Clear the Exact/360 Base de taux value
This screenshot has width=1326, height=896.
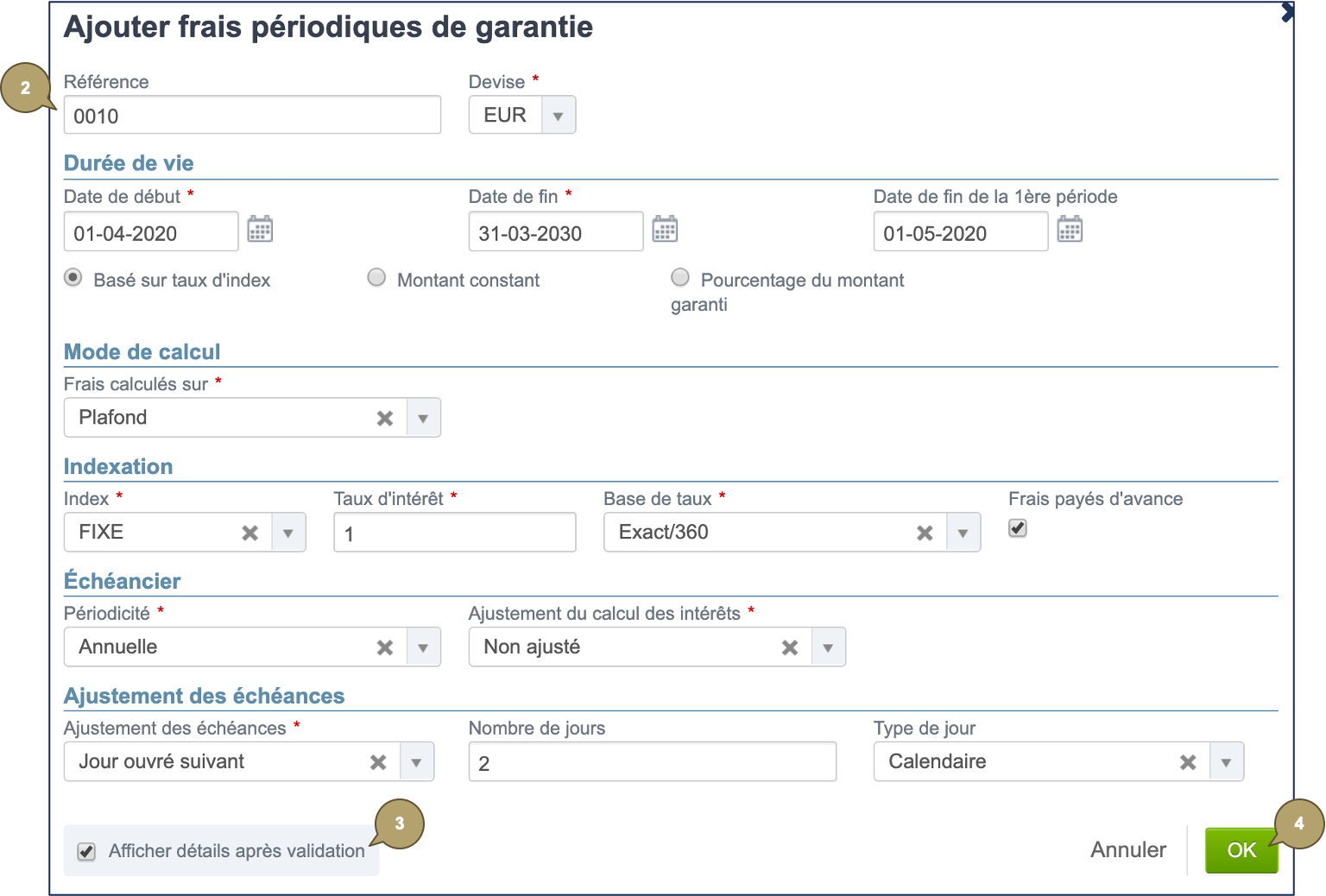click(925, 533)
